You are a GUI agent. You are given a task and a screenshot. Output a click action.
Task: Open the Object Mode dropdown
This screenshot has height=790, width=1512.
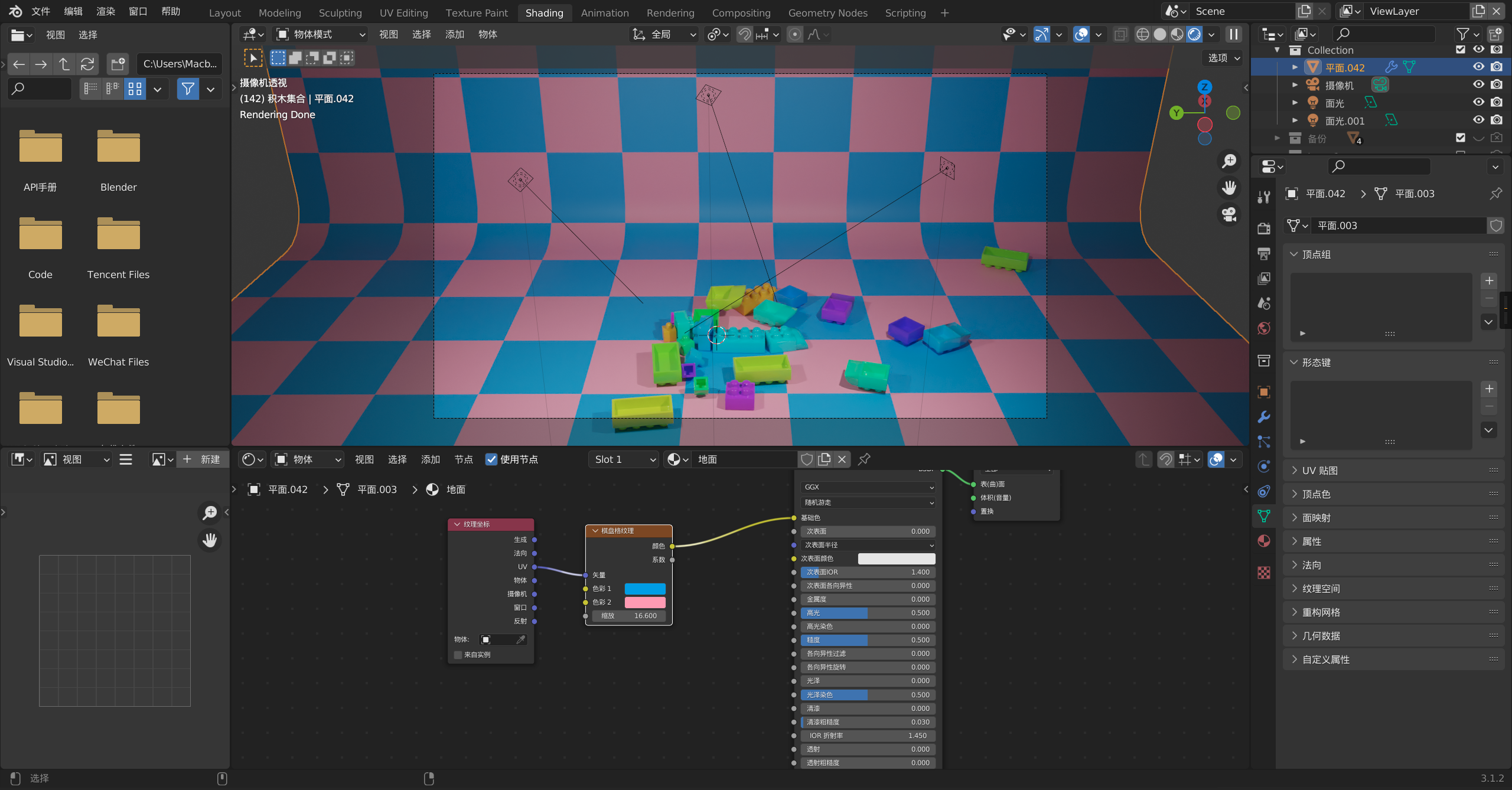click(320, 34)
